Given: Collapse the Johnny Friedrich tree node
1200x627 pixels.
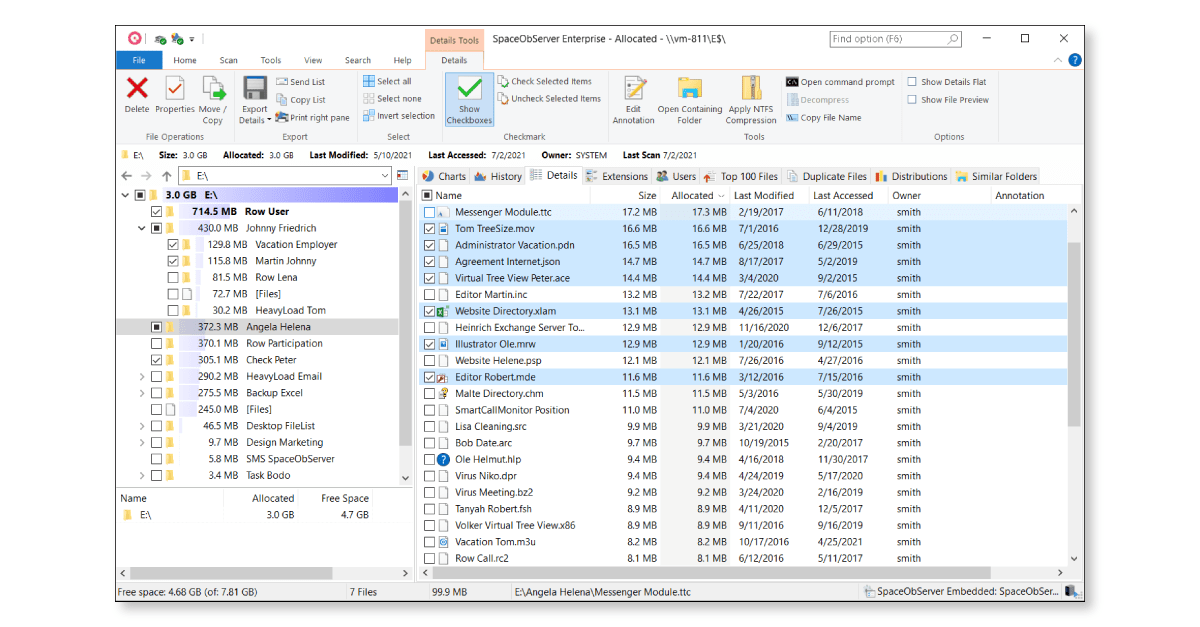Looking at the screenshot, I should point(142,229).
